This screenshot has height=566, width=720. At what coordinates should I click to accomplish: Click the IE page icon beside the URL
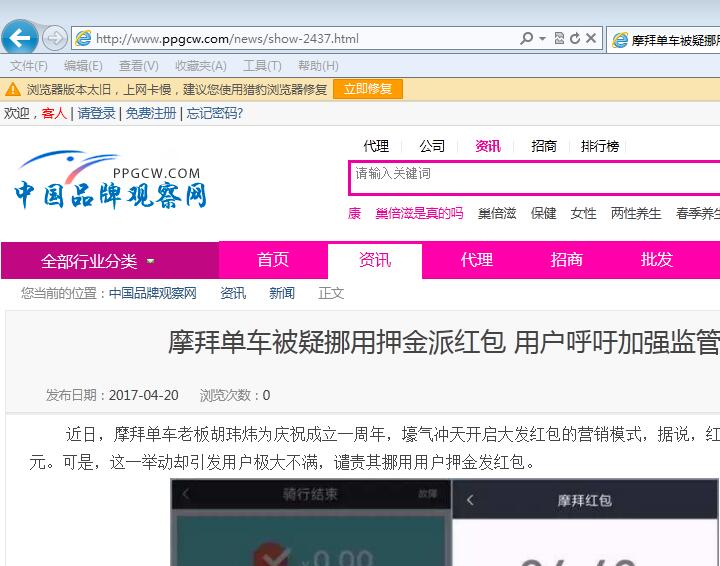[83, 39]
